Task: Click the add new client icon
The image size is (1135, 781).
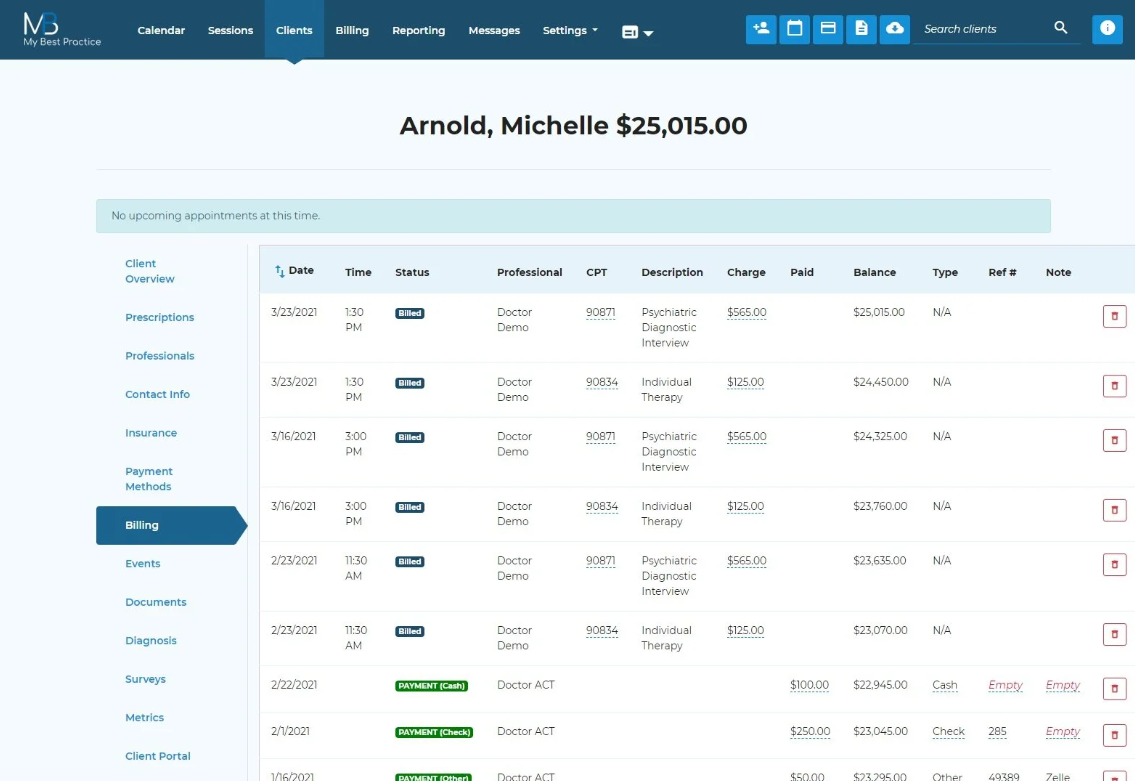Action: [x=761, y=29]
